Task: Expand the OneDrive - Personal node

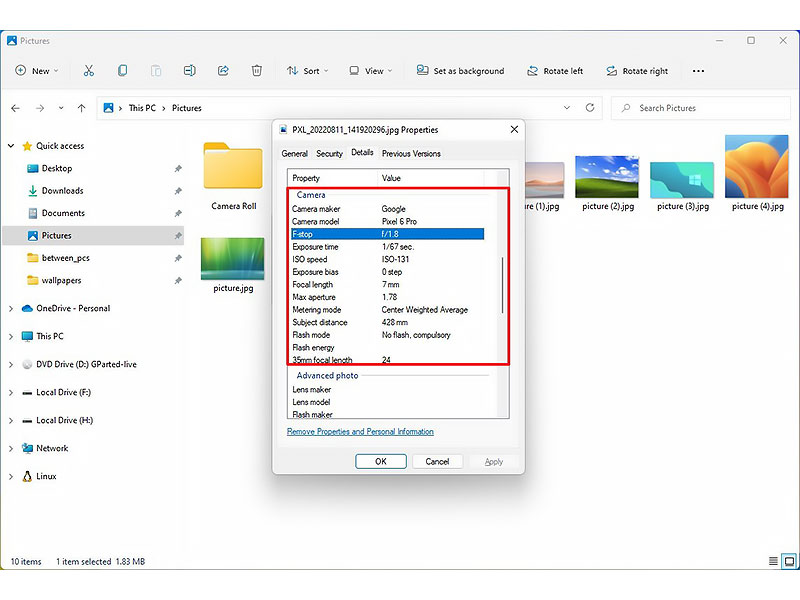Action: pos(11,309)
